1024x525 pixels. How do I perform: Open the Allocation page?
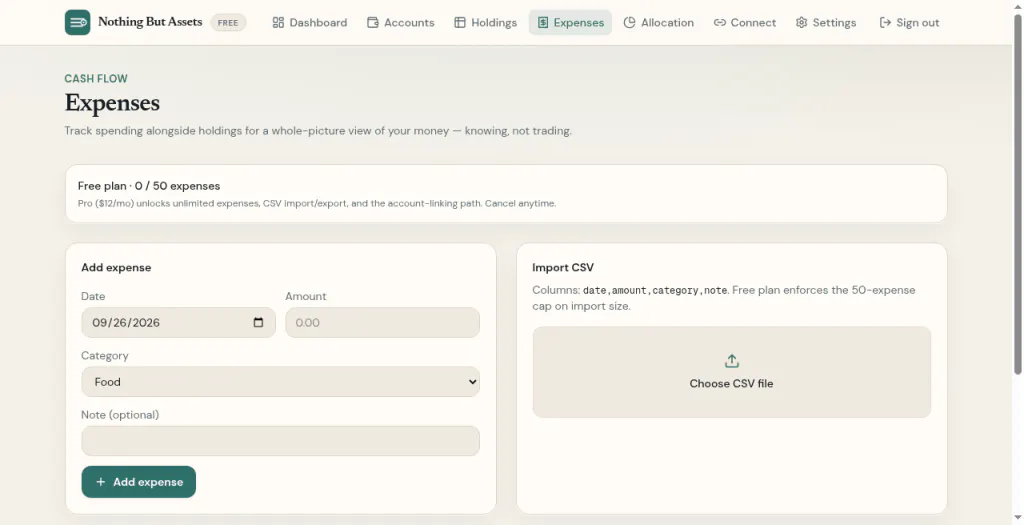658,22
